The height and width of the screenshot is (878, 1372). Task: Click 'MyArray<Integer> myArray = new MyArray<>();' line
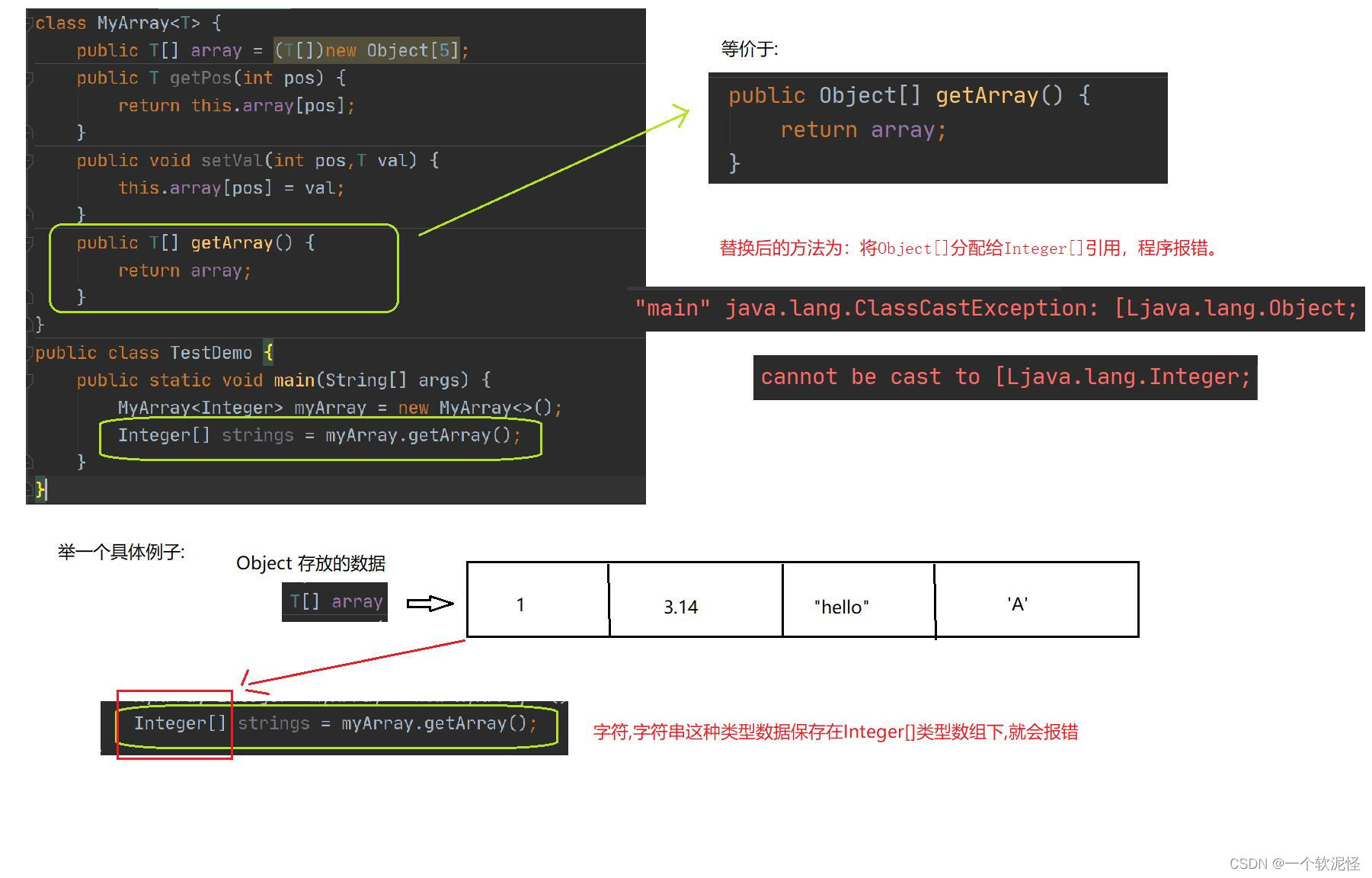[x=340, y=408]
